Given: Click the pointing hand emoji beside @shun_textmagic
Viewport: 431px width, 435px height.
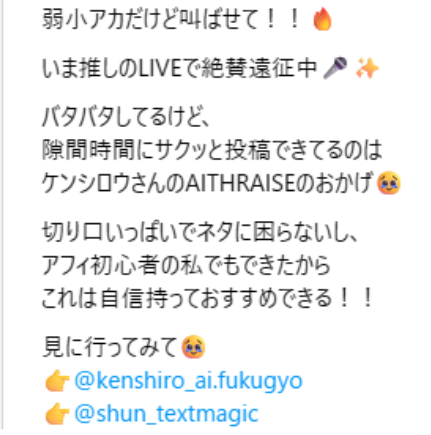Looking at the screenshot, I should coord(57,413).
